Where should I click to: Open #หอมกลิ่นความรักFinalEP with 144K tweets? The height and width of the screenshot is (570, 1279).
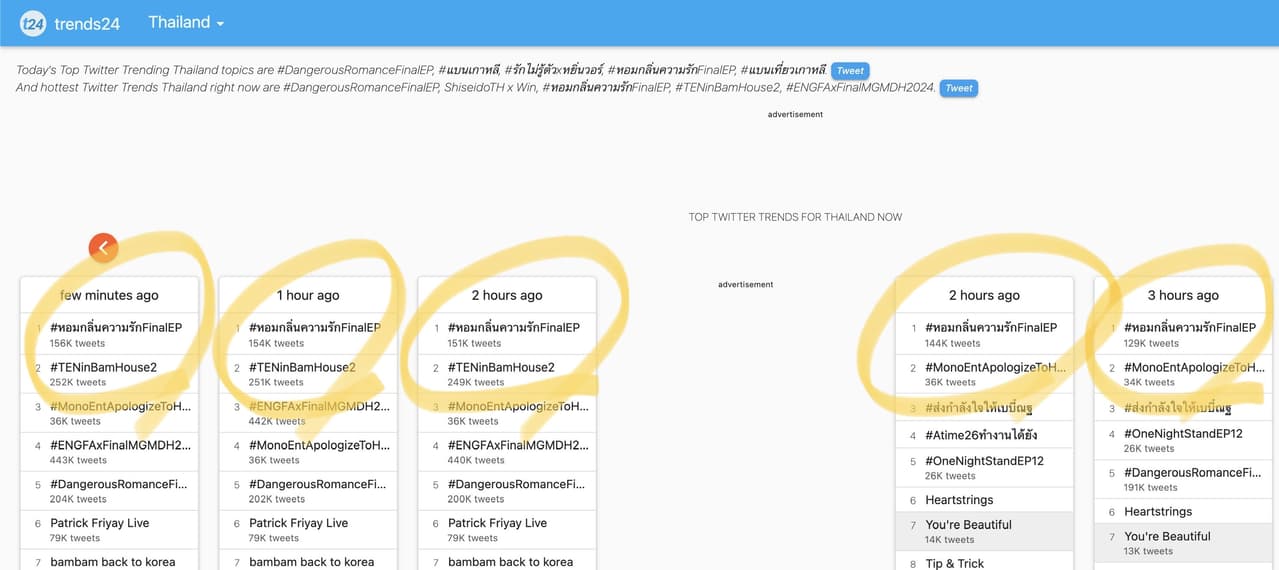(x=991, y=327)
